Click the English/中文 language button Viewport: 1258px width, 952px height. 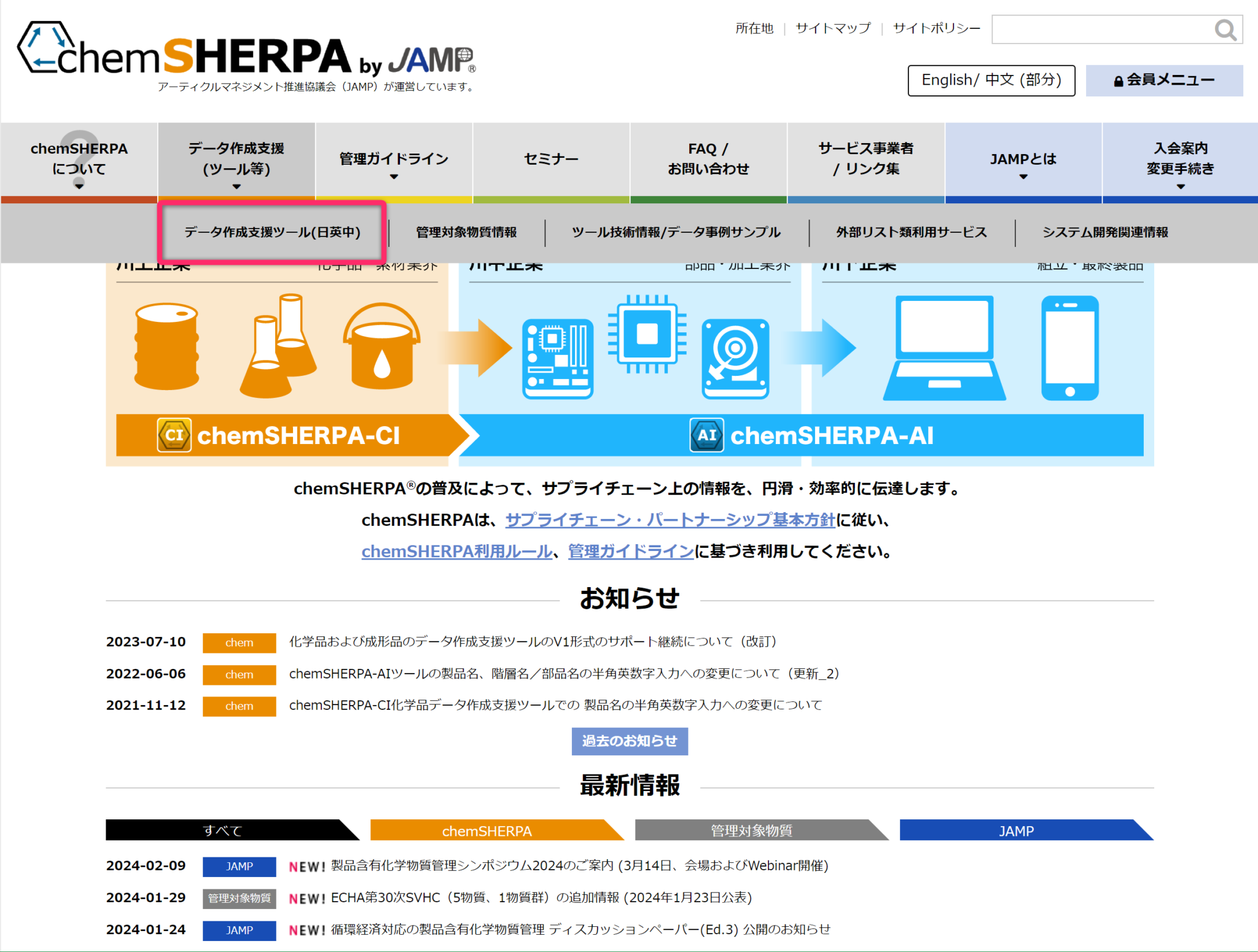click(991, 80)
